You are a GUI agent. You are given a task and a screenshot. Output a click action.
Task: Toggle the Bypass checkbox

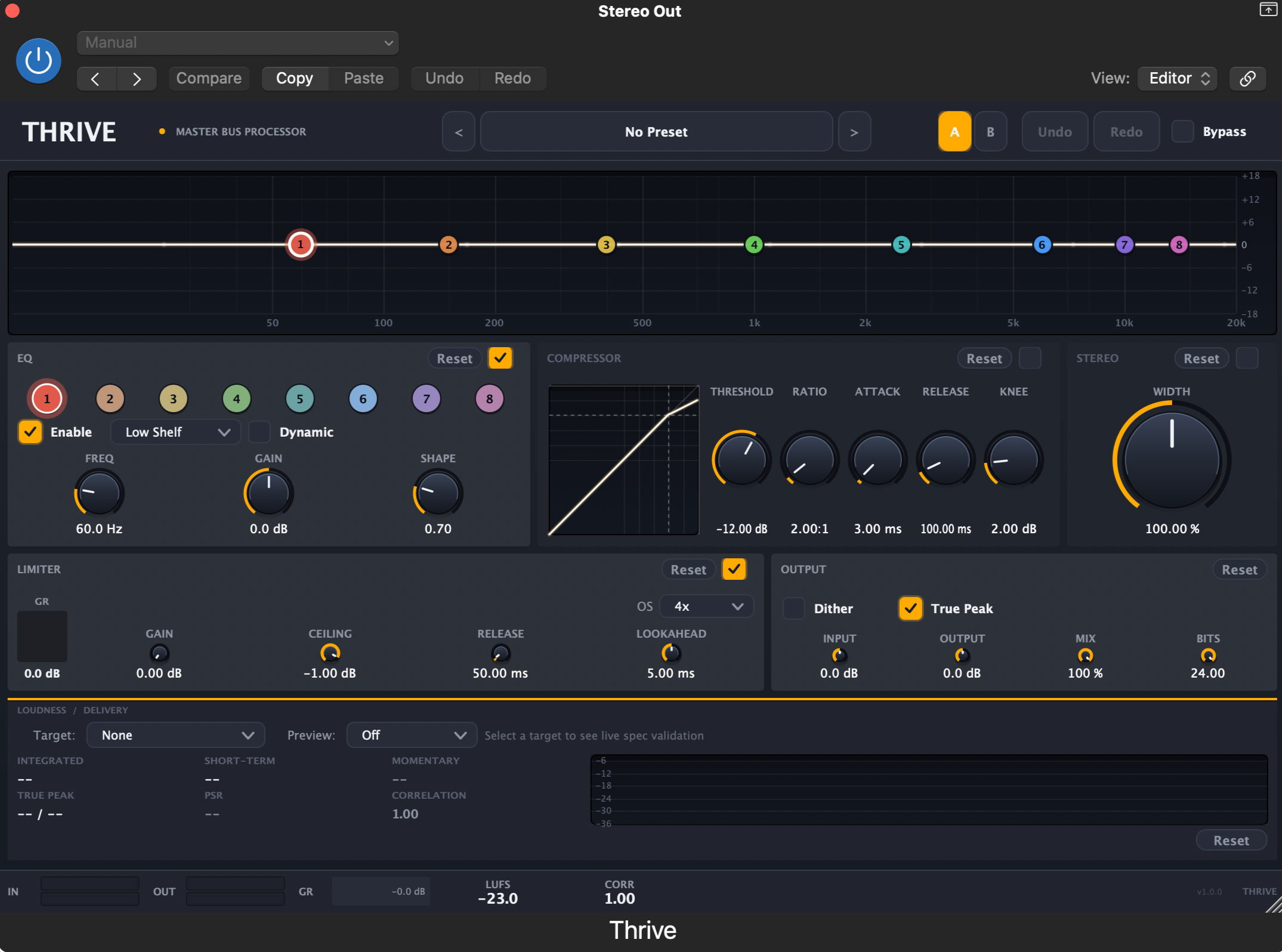(x=1182, y=131)
